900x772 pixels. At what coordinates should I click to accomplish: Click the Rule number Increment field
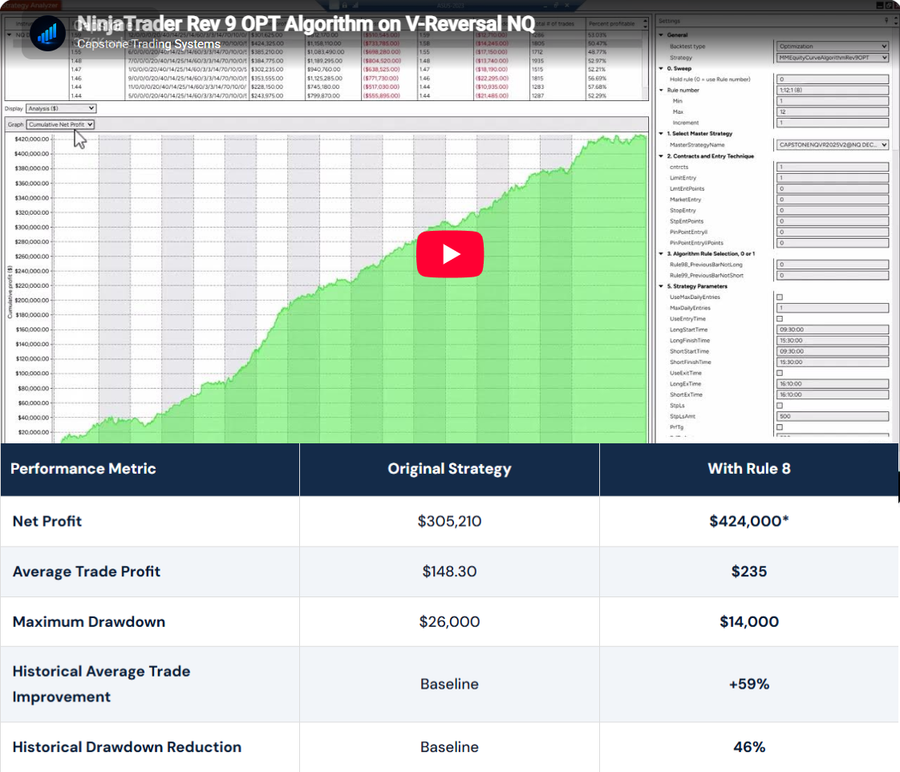coord(832,123)
